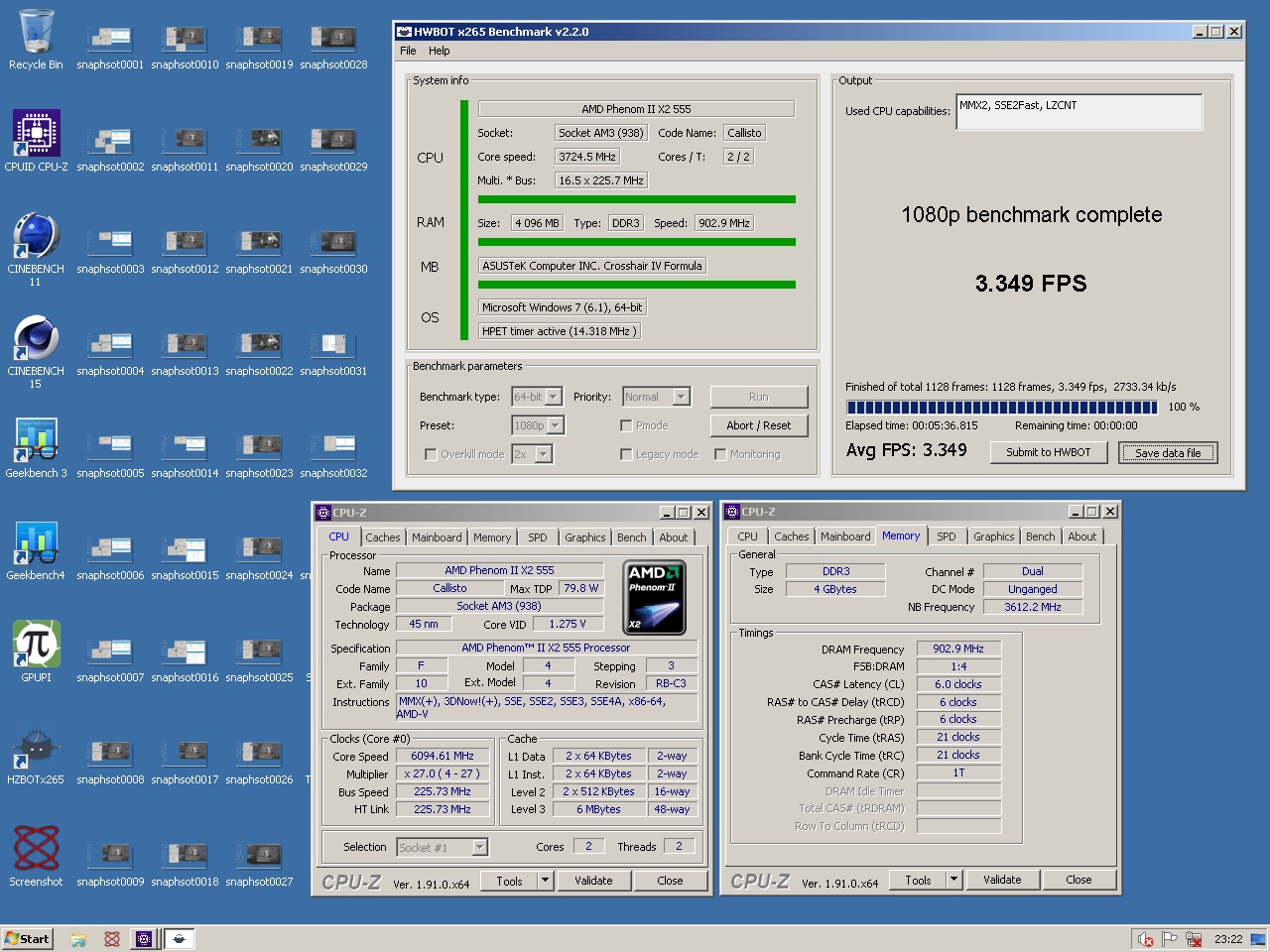Launch CPUID CPU-Z desktop shortcut
Viewport: 1270px width, 952px height.
tap(36, 141)
